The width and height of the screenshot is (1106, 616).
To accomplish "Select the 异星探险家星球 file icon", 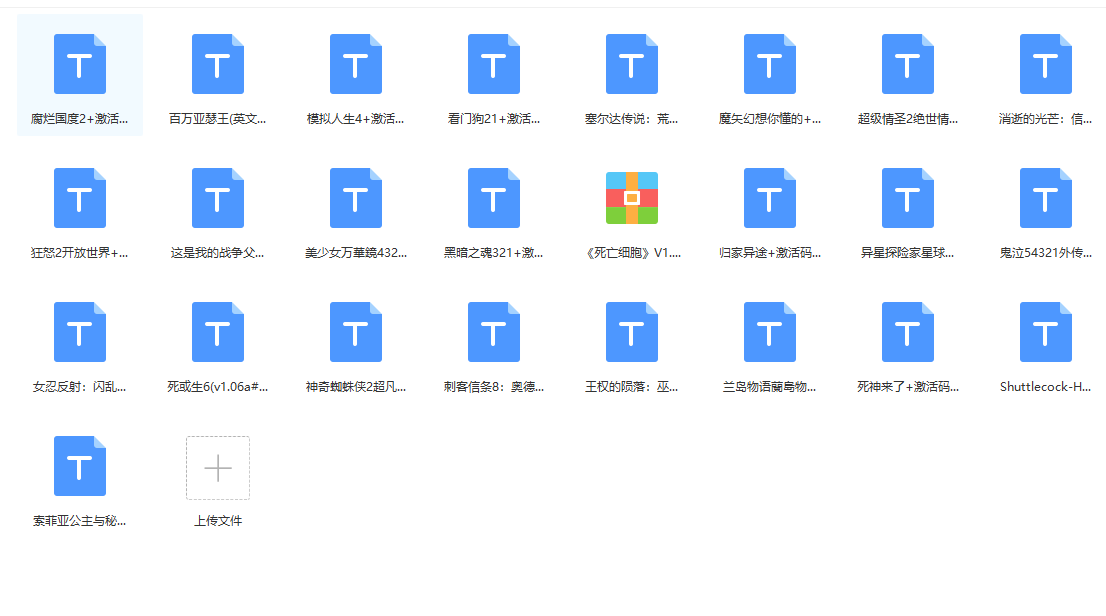I will [908, 198].
